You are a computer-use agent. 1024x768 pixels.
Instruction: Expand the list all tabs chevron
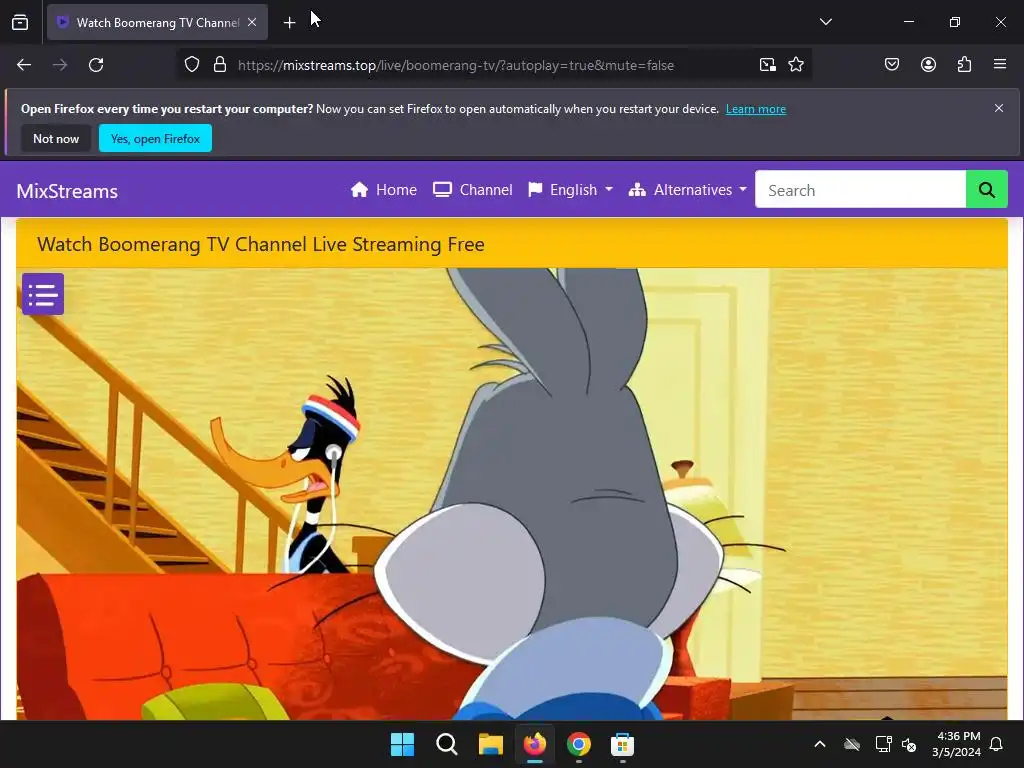click(x=825, y=22)
